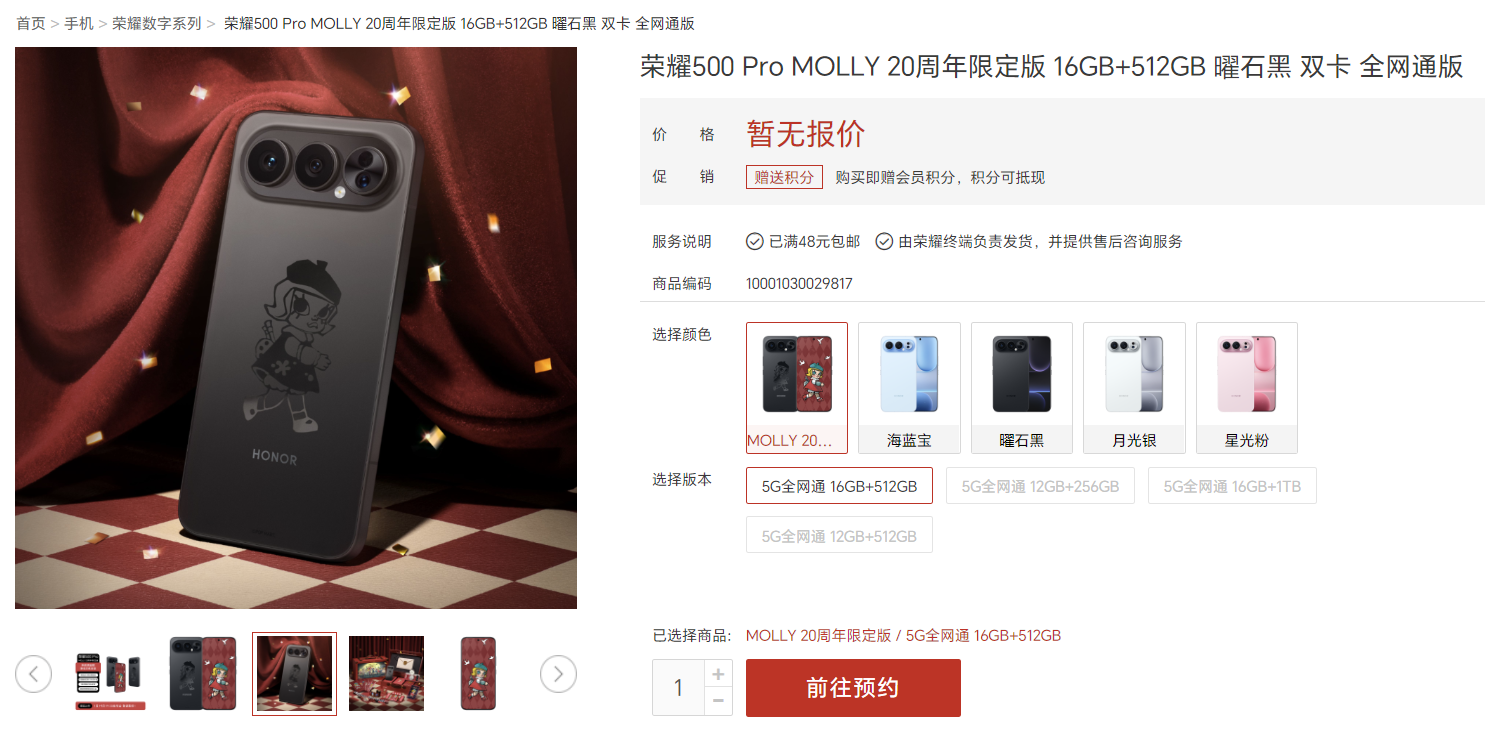The height and width of the screenshot is (749, 1485).
Task: Pick the 海蓝宝 blue color option
Action: click(x=909, y=388)
